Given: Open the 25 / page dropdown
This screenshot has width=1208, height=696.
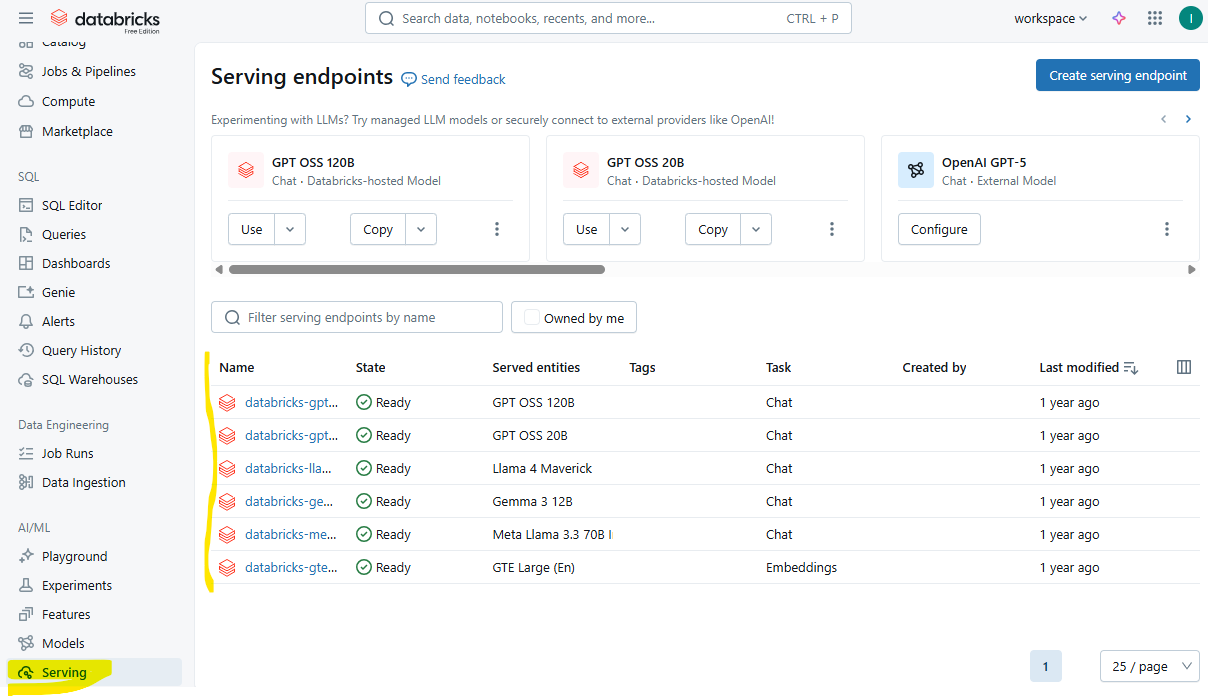Looking at the screenshot, I should coord(1150,666).
